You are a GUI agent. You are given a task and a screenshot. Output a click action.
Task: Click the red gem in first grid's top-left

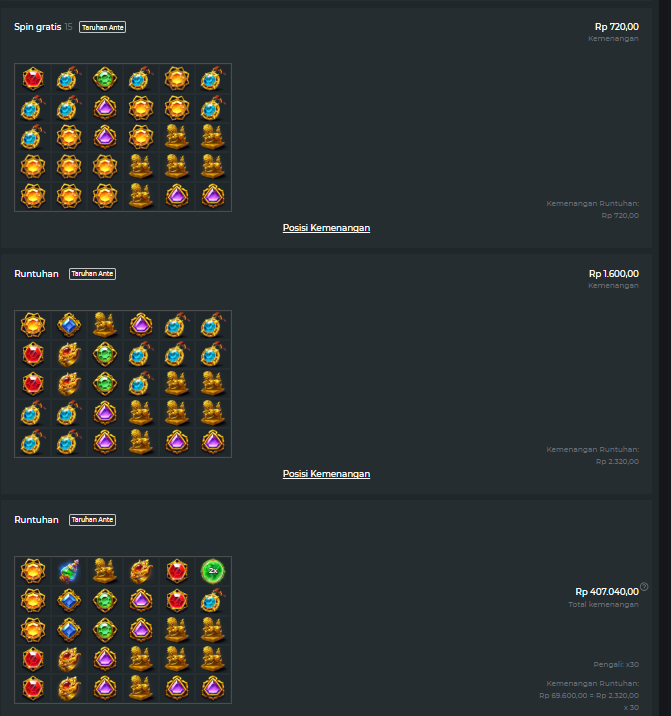(x=33, y=79)
